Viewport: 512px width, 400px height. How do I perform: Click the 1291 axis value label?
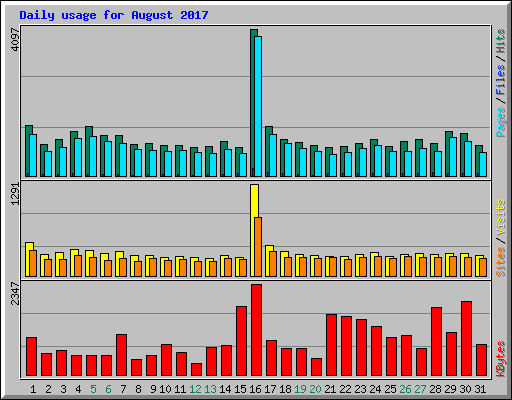point(15,194)
